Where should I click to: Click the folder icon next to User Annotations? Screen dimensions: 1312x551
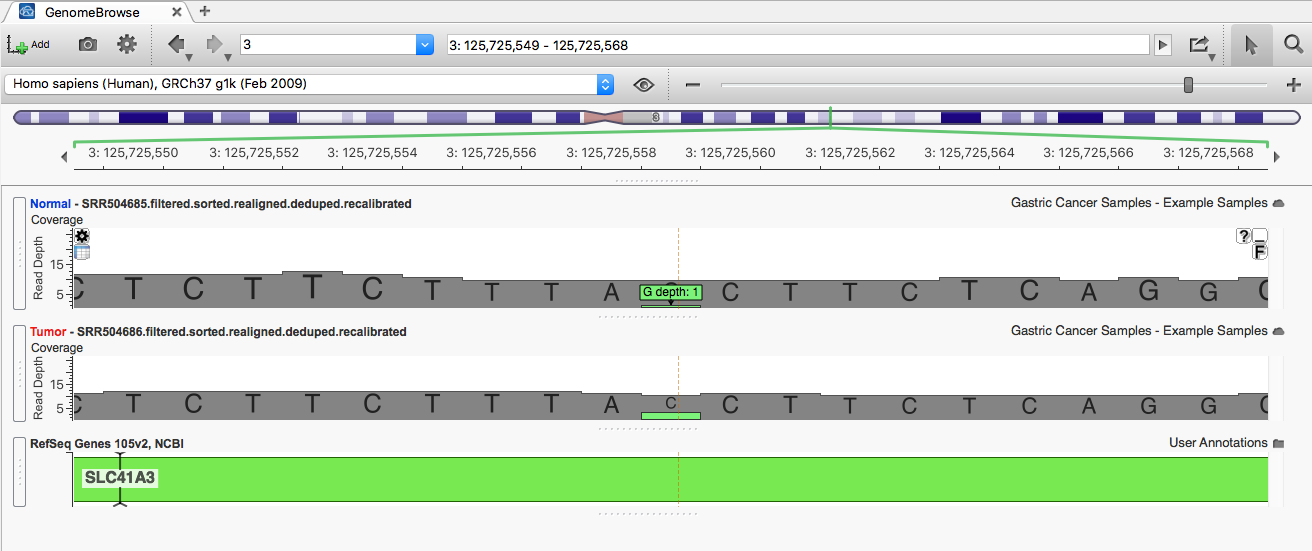[1278, 443]
